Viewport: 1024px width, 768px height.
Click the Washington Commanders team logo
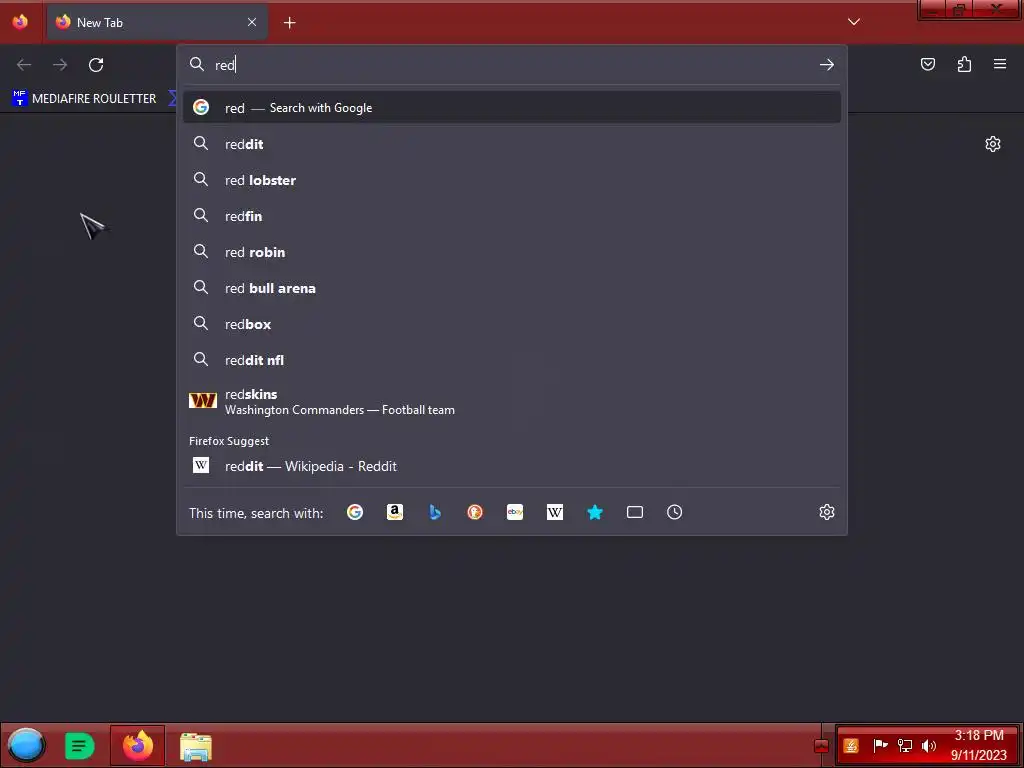point(202,400)
